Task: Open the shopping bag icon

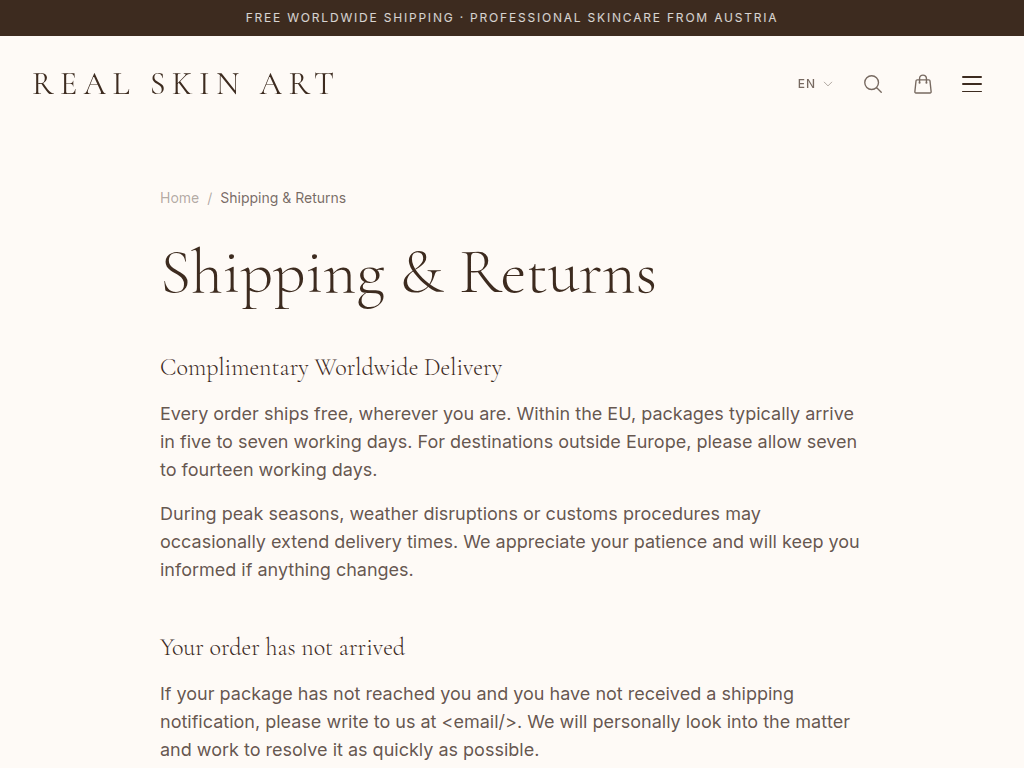Action: (x=923, y=84)
